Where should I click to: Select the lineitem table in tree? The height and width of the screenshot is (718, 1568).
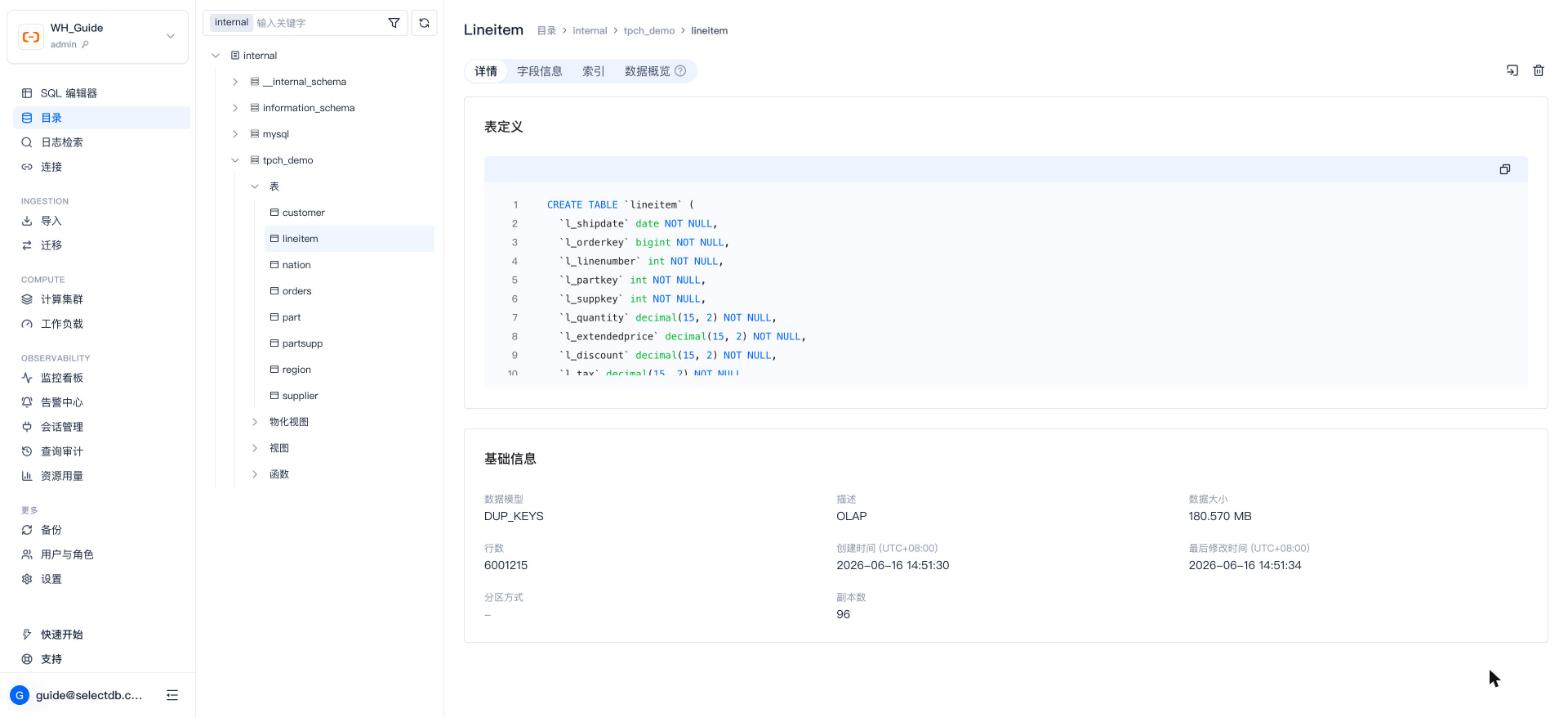tap(349, 239)
